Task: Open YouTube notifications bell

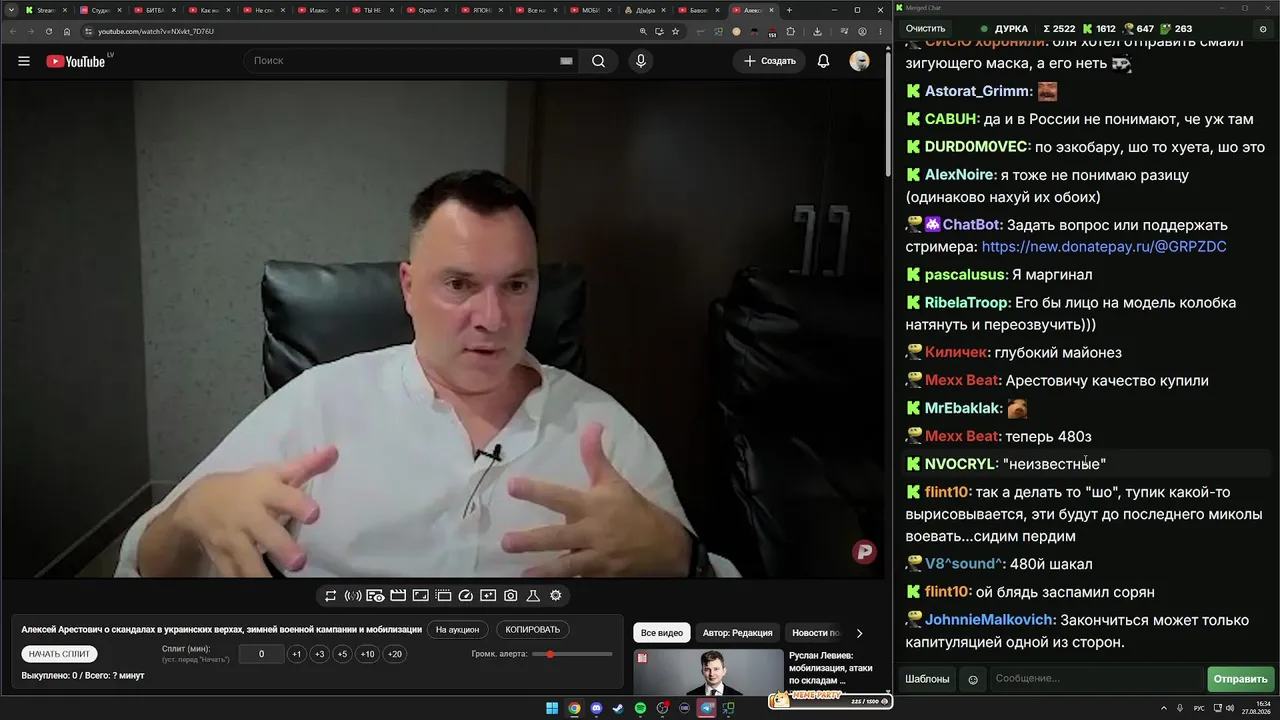Action: point(824,61)
